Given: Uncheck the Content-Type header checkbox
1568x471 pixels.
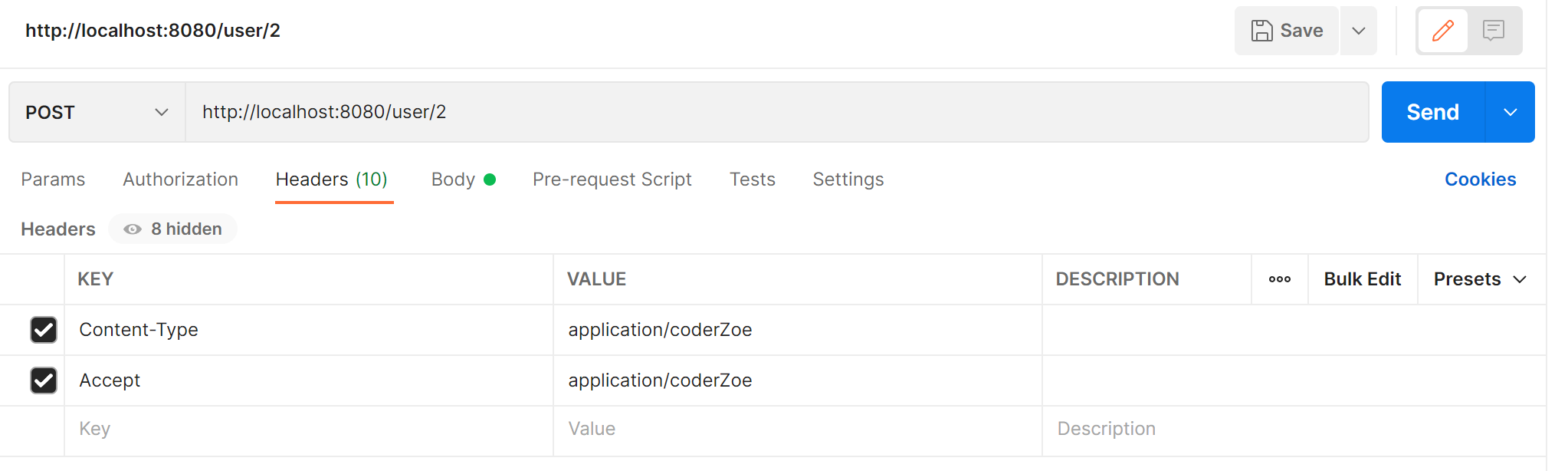Looking at the screenshot, I should click(44, 330).
